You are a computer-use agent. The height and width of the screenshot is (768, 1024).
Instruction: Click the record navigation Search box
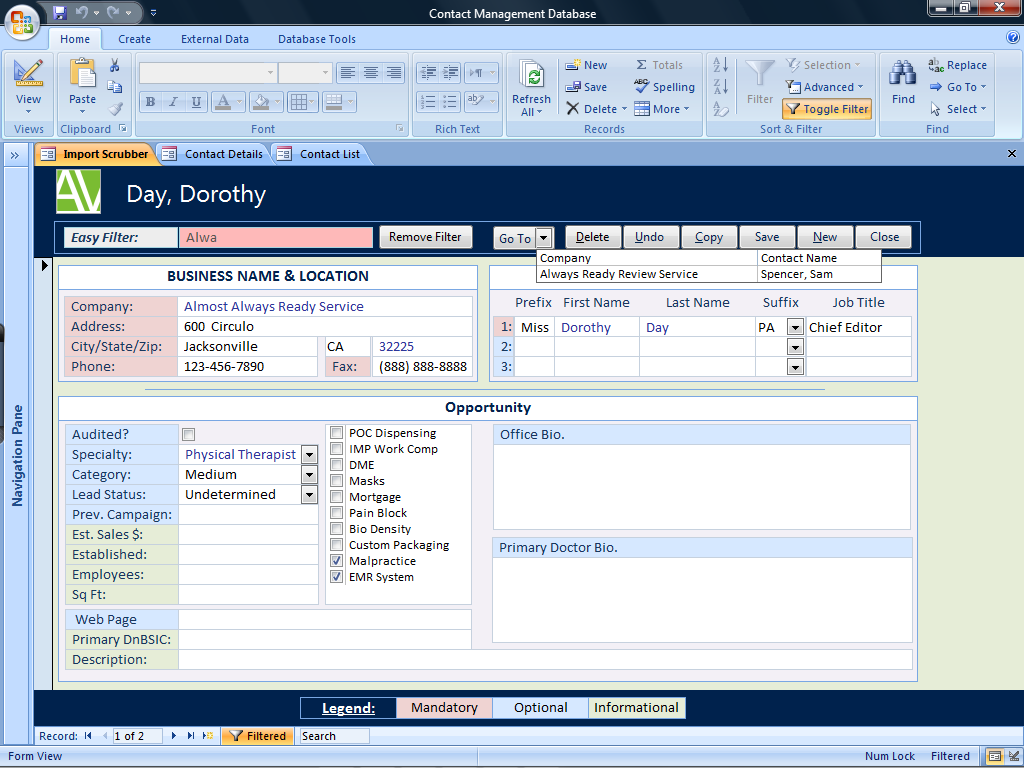tap(334, 736)
